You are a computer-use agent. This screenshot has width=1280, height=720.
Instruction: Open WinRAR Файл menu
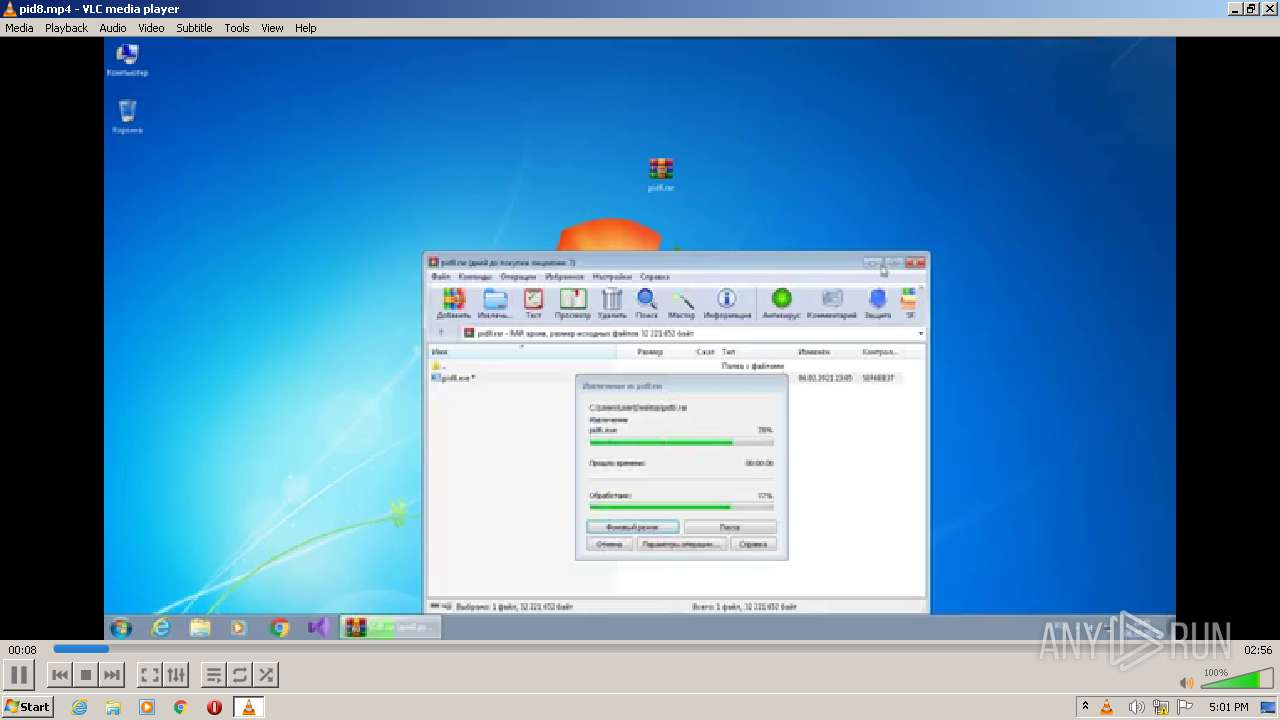pos(440,277)
